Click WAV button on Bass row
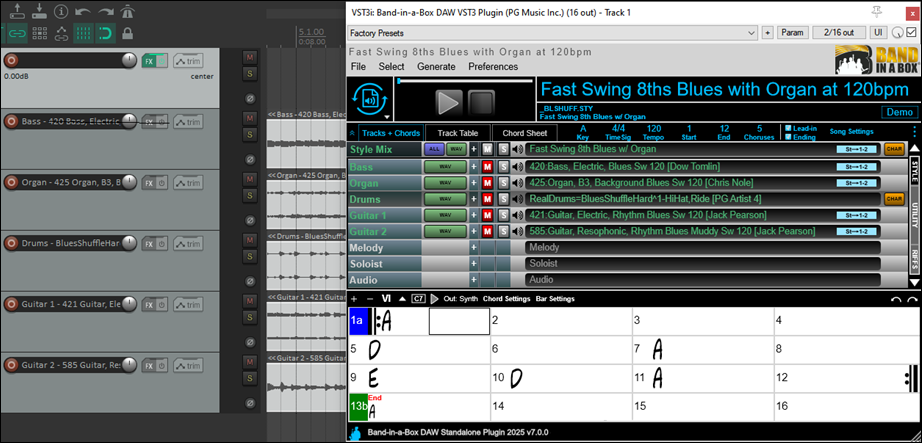Screen dimensions: 922x443 tap(445, 167)
